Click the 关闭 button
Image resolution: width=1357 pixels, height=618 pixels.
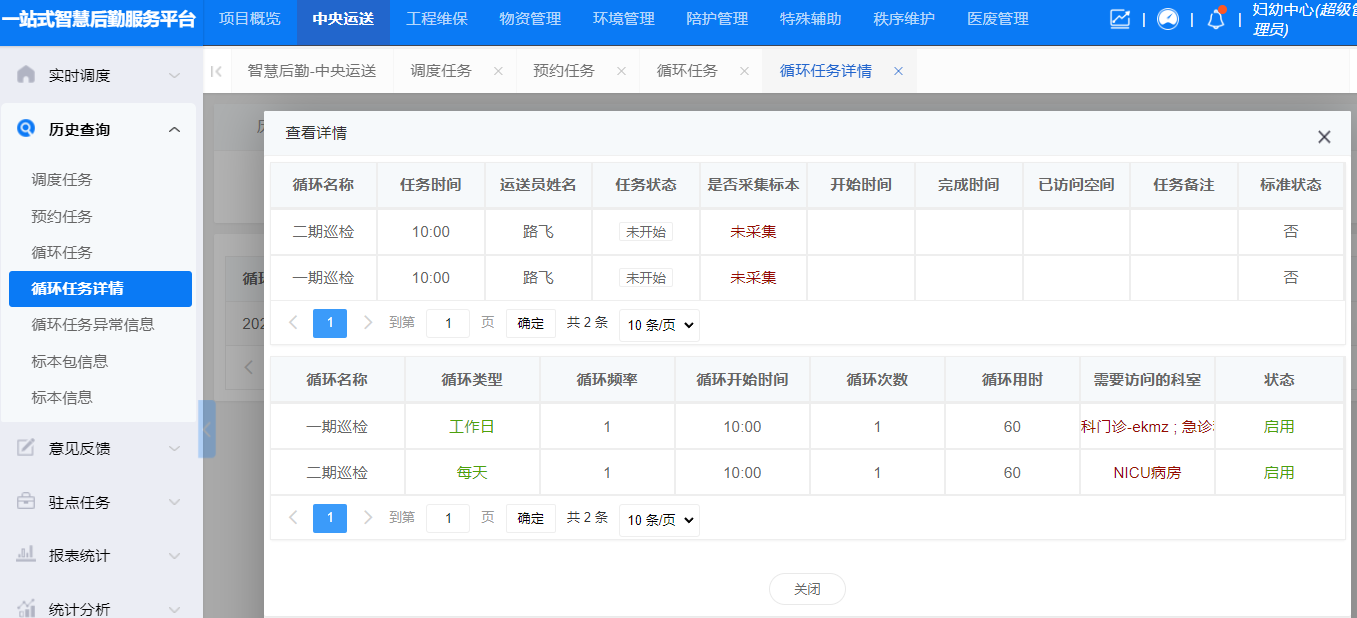tap(807, 589)
